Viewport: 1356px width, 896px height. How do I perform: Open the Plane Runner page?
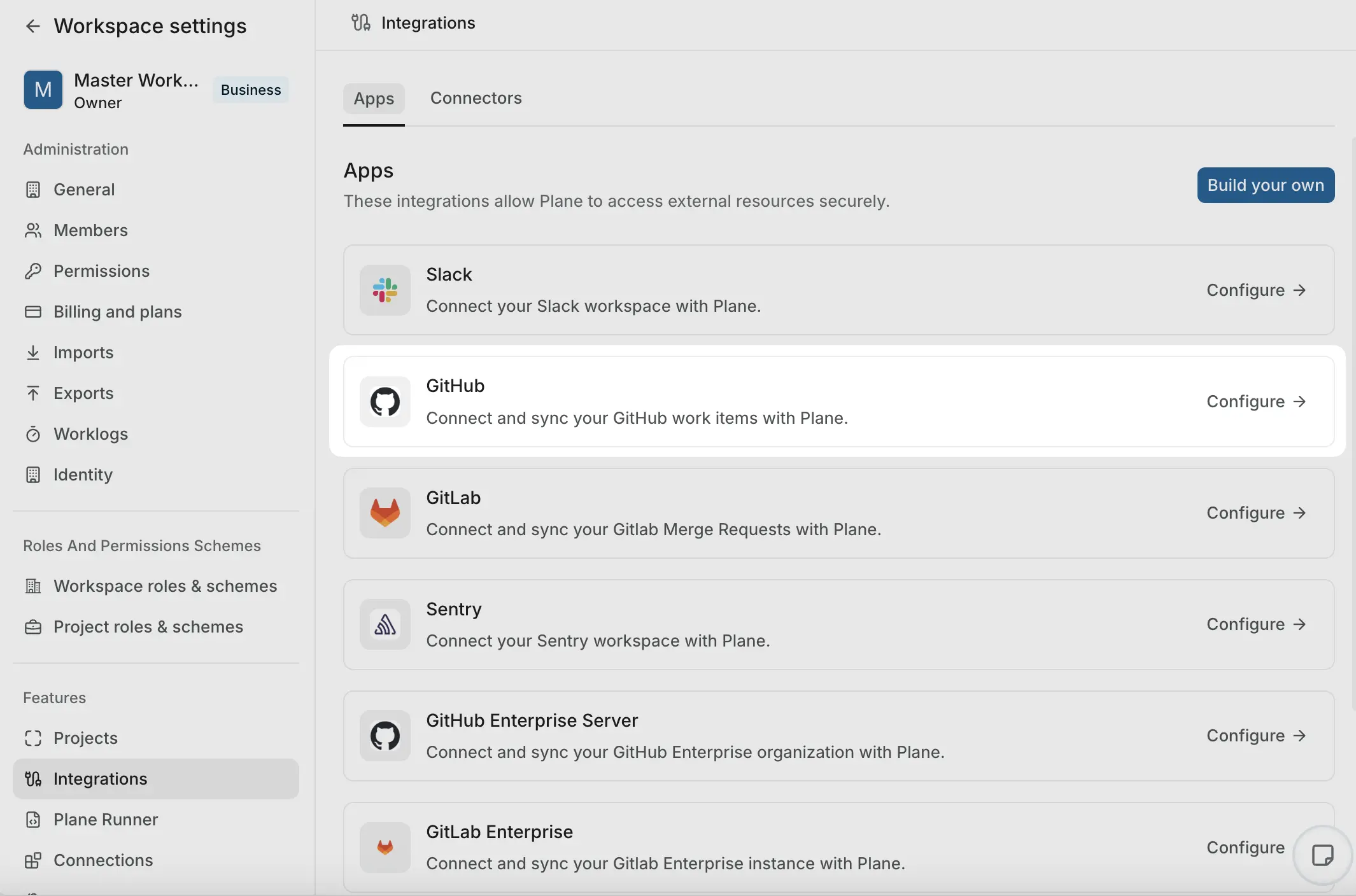point(156,820)
